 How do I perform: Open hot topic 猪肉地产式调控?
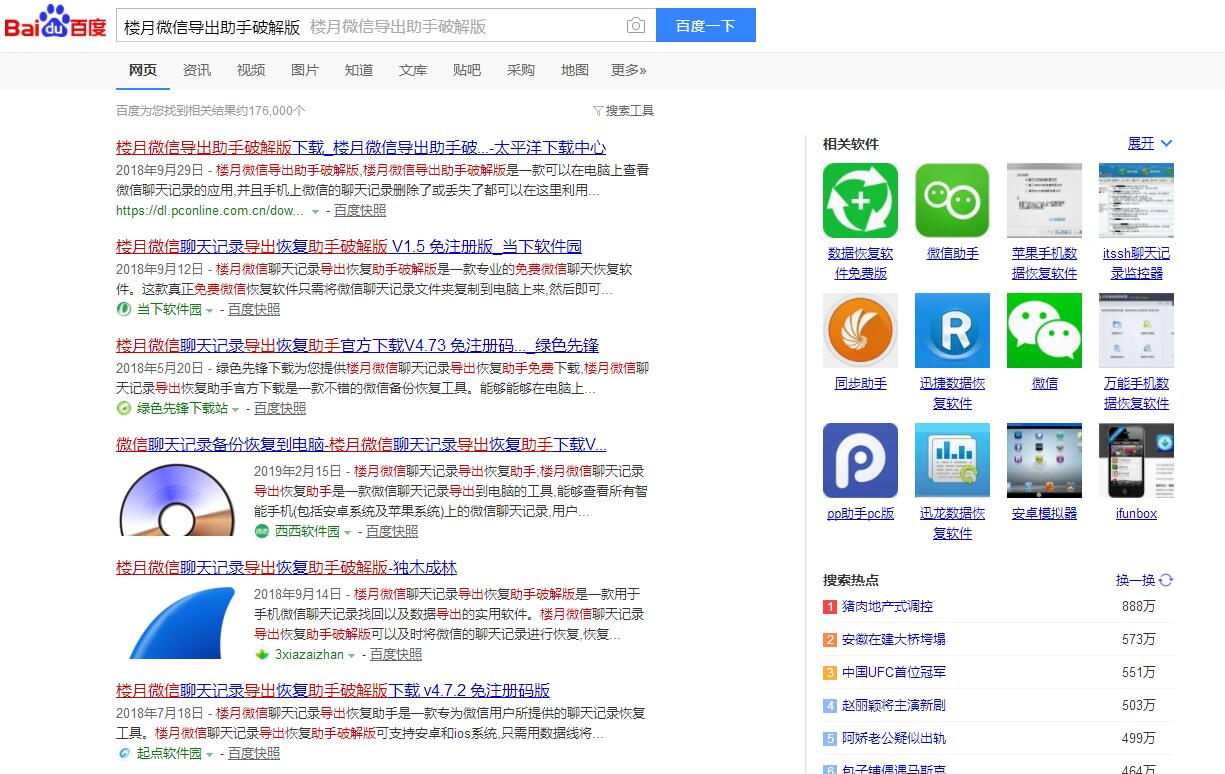887,607
